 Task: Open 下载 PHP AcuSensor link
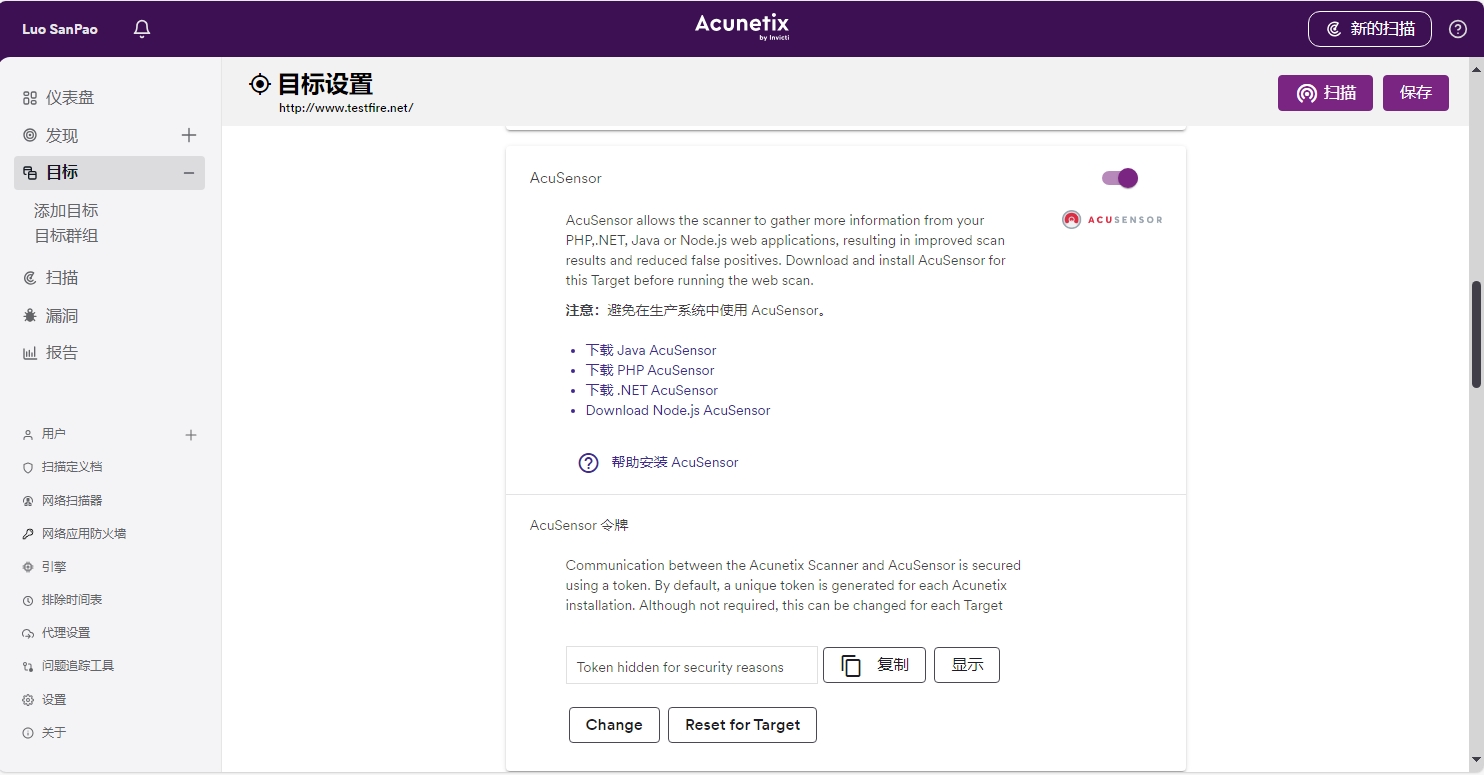pyautogui.click(x=650, y=370)
